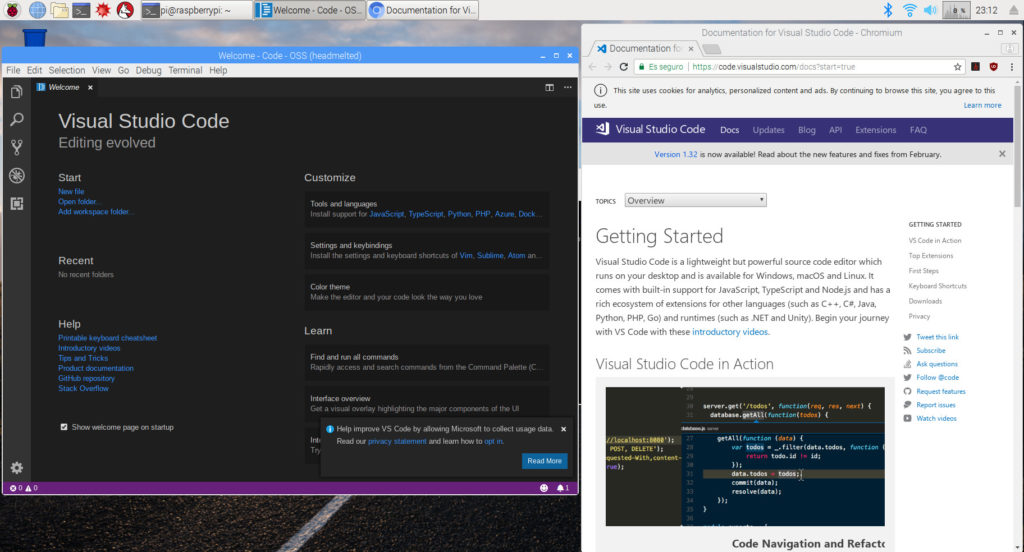Open the Chromium three-dot menu
Viewport: 1024px width, 552px height.
click(x=1012, y=67)
